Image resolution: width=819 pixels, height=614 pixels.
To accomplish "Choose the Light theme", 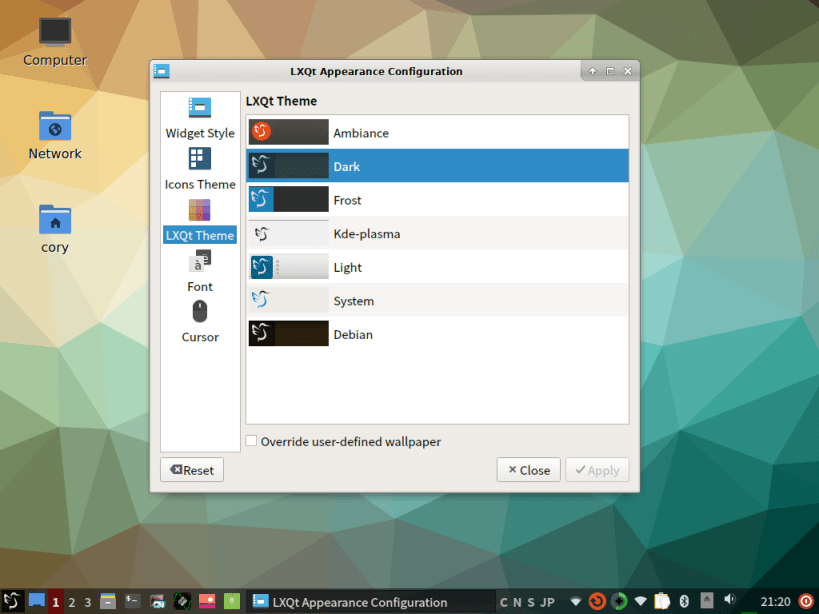I will pos(437,267).
